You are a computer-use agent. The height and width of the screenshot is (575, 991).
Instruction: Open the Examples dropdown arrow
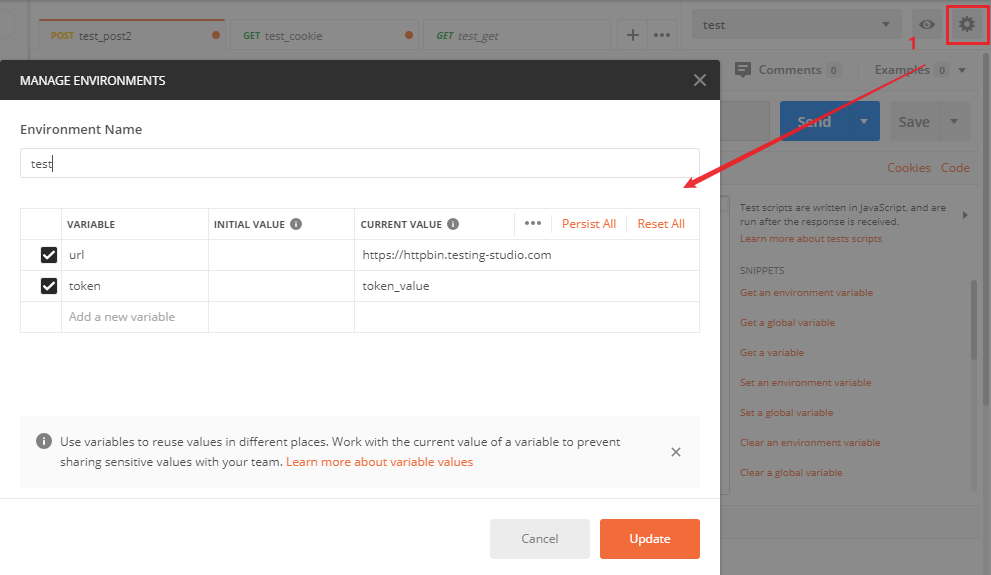961,70
